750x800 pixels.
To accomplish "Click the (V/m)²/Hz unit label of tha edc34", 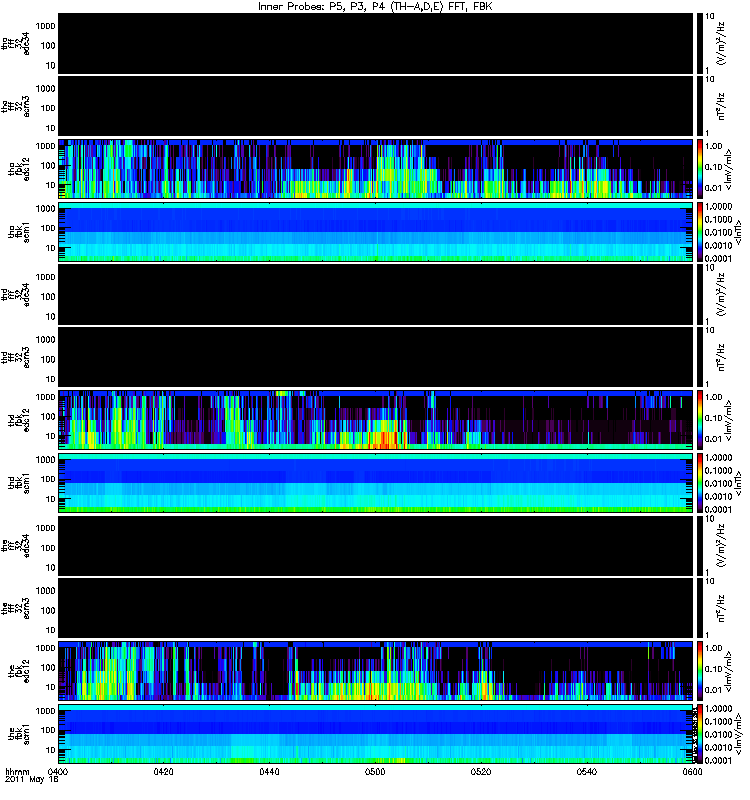I will (x=721, y=43).
